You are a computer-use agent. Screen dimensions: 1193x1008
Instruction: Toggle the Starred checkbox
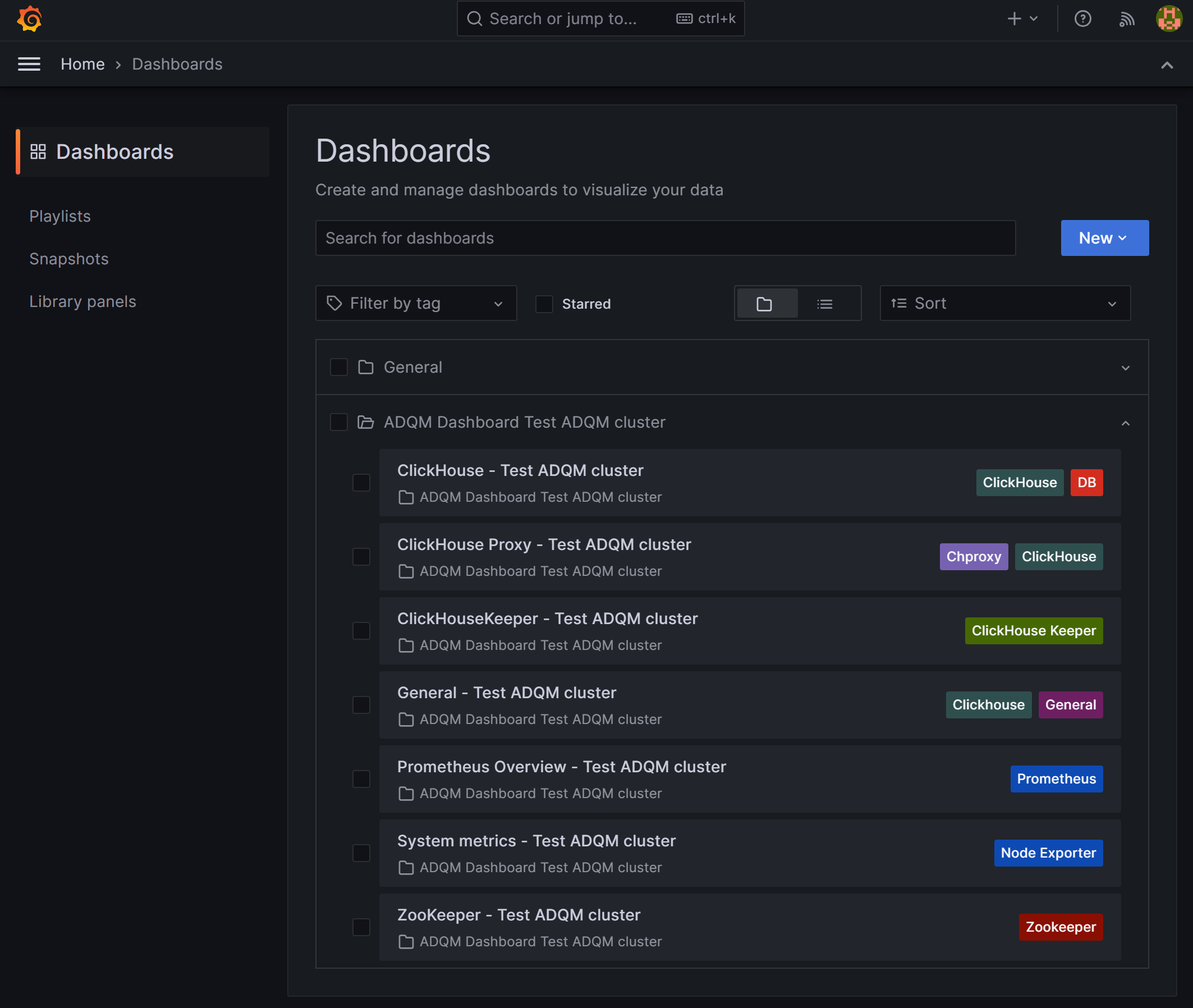pos(544,304)
